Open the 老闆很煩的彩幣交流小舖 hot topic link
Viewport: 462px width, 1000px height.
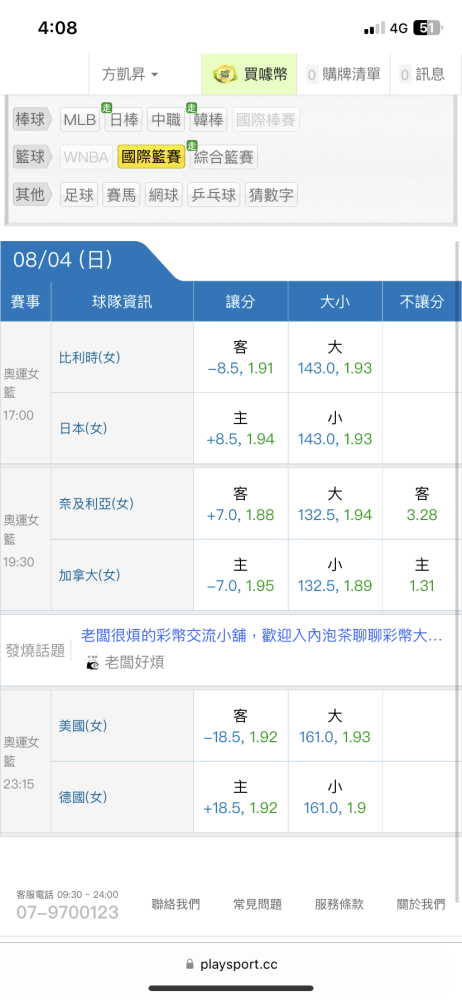click(262, 635)
